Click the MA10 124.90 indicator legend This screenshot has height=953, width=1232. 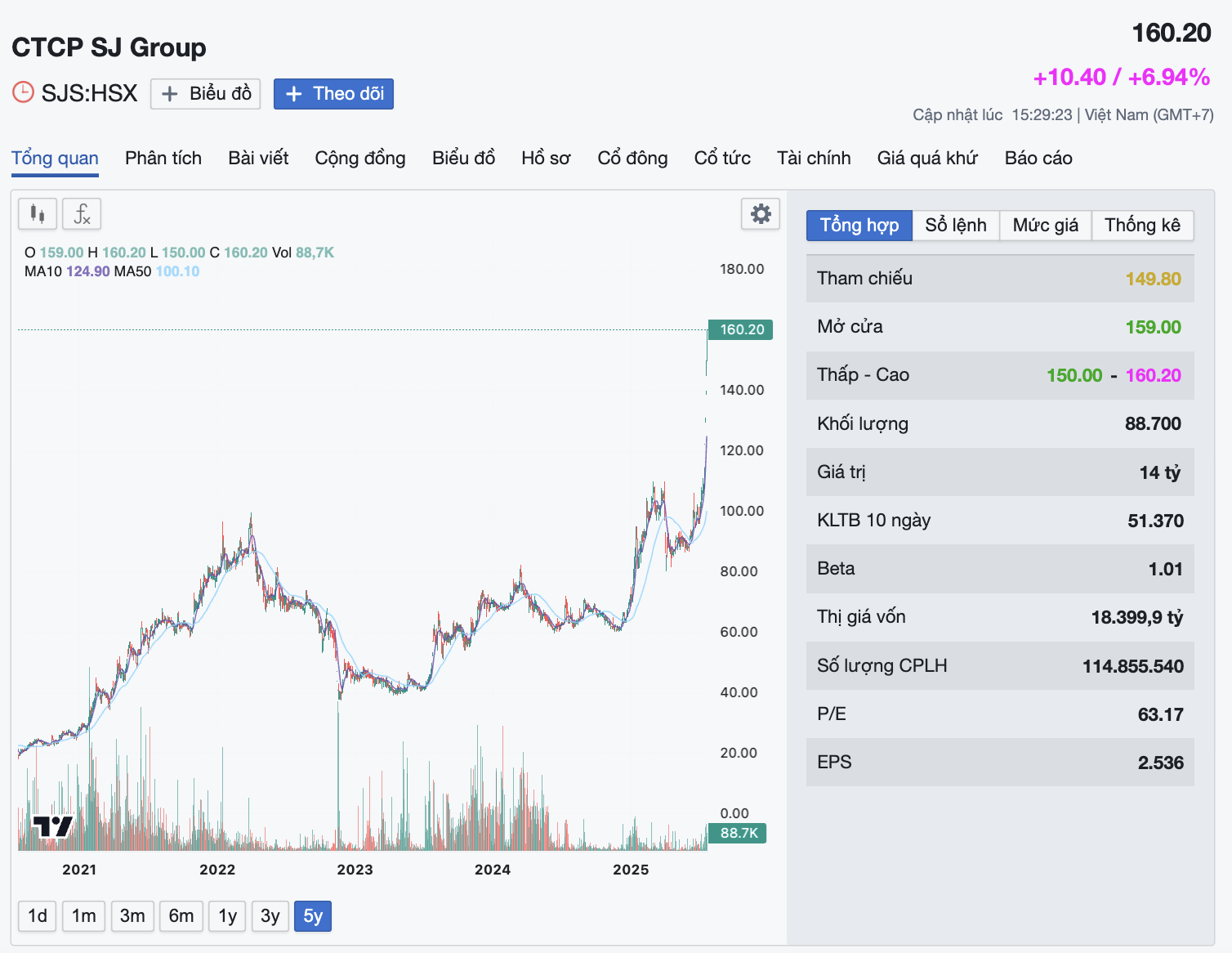click(x=67, y=271)
